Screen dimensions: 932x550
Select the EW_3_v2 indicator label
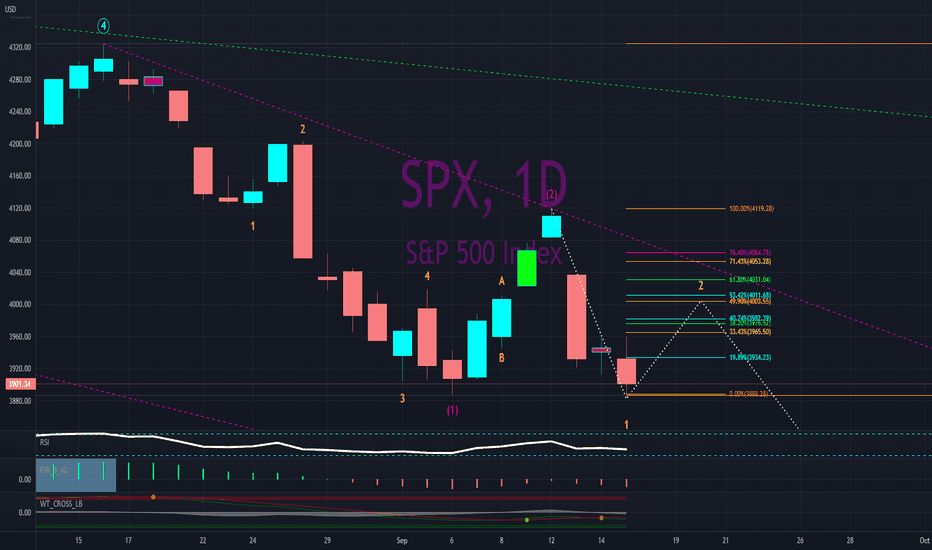click(x=53, y=470)
